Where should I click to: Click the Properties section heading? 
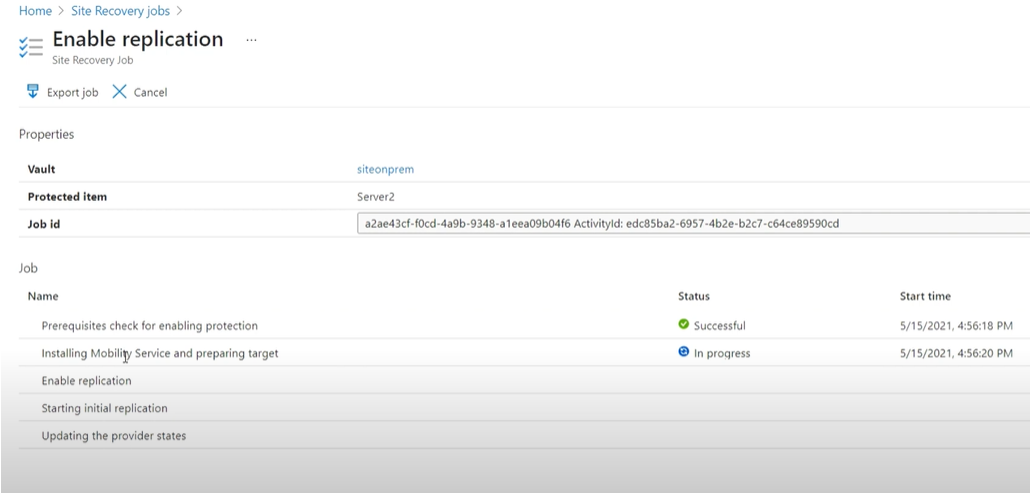46,135
